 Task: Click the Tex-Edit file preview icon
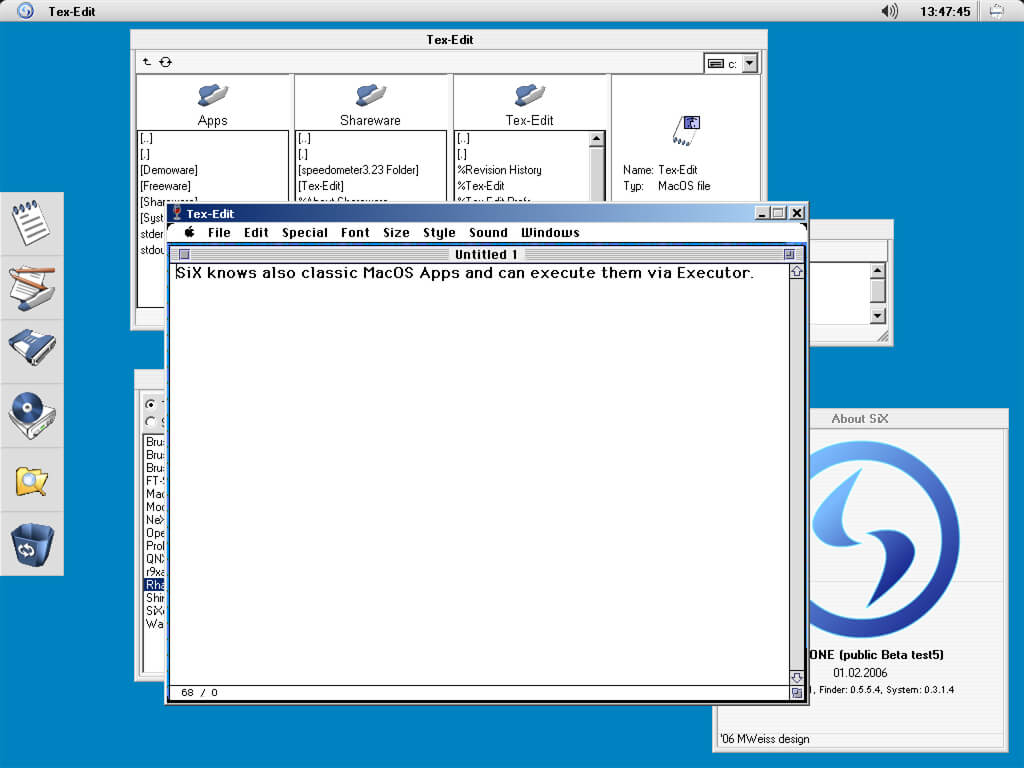point(686,130)
